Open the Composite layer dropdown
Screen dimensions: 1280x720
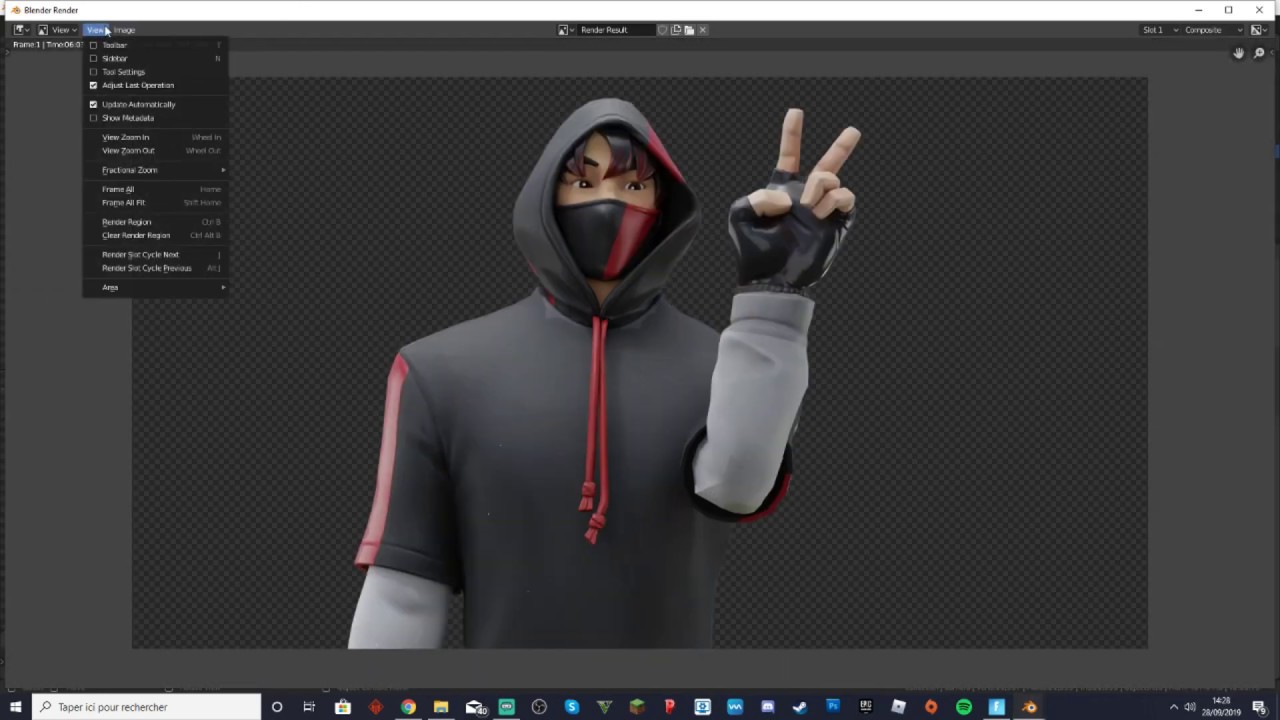click(1208, 30)
